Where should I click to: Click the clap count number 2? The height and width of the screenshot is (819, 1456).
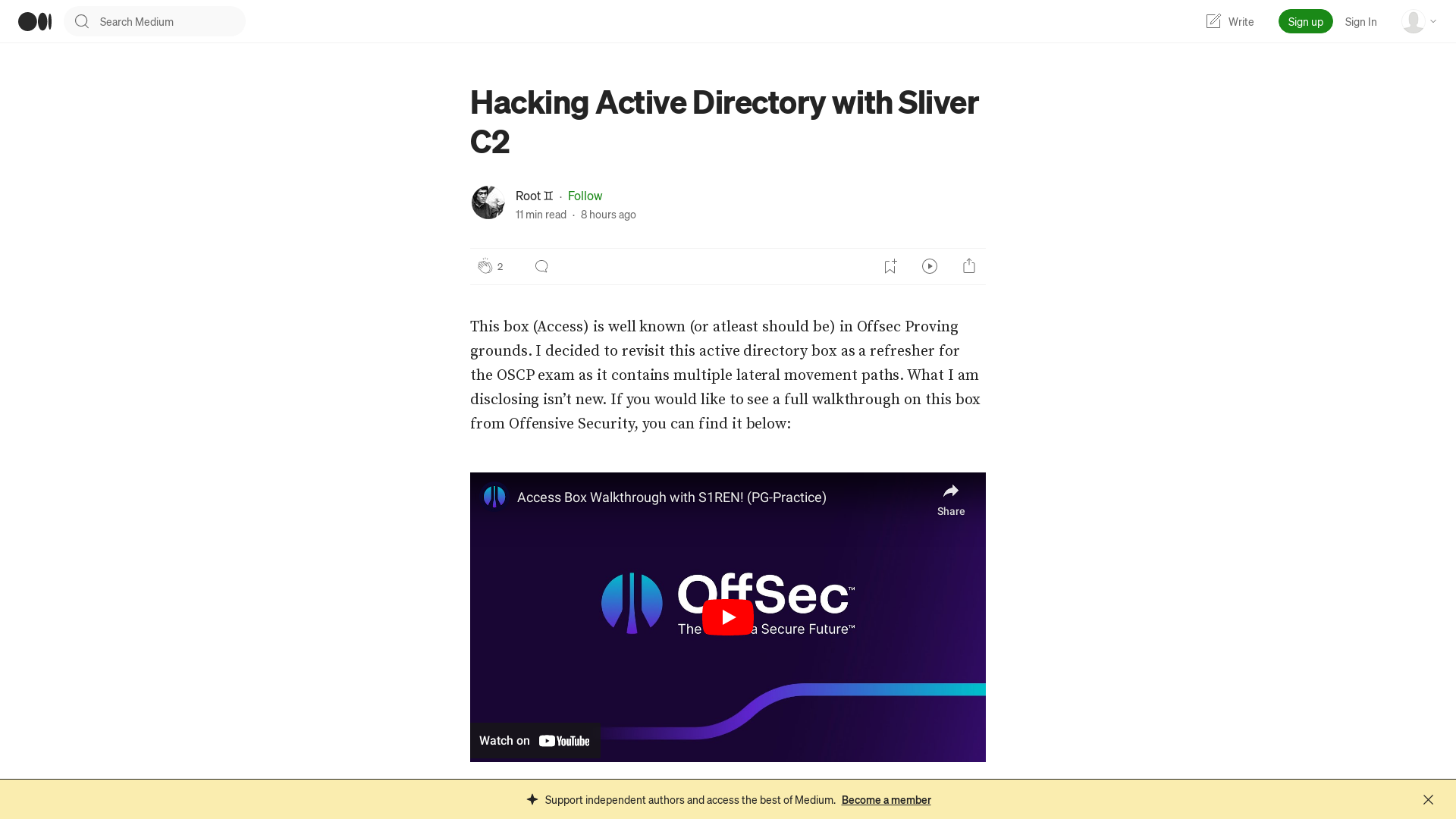(500, 265)
